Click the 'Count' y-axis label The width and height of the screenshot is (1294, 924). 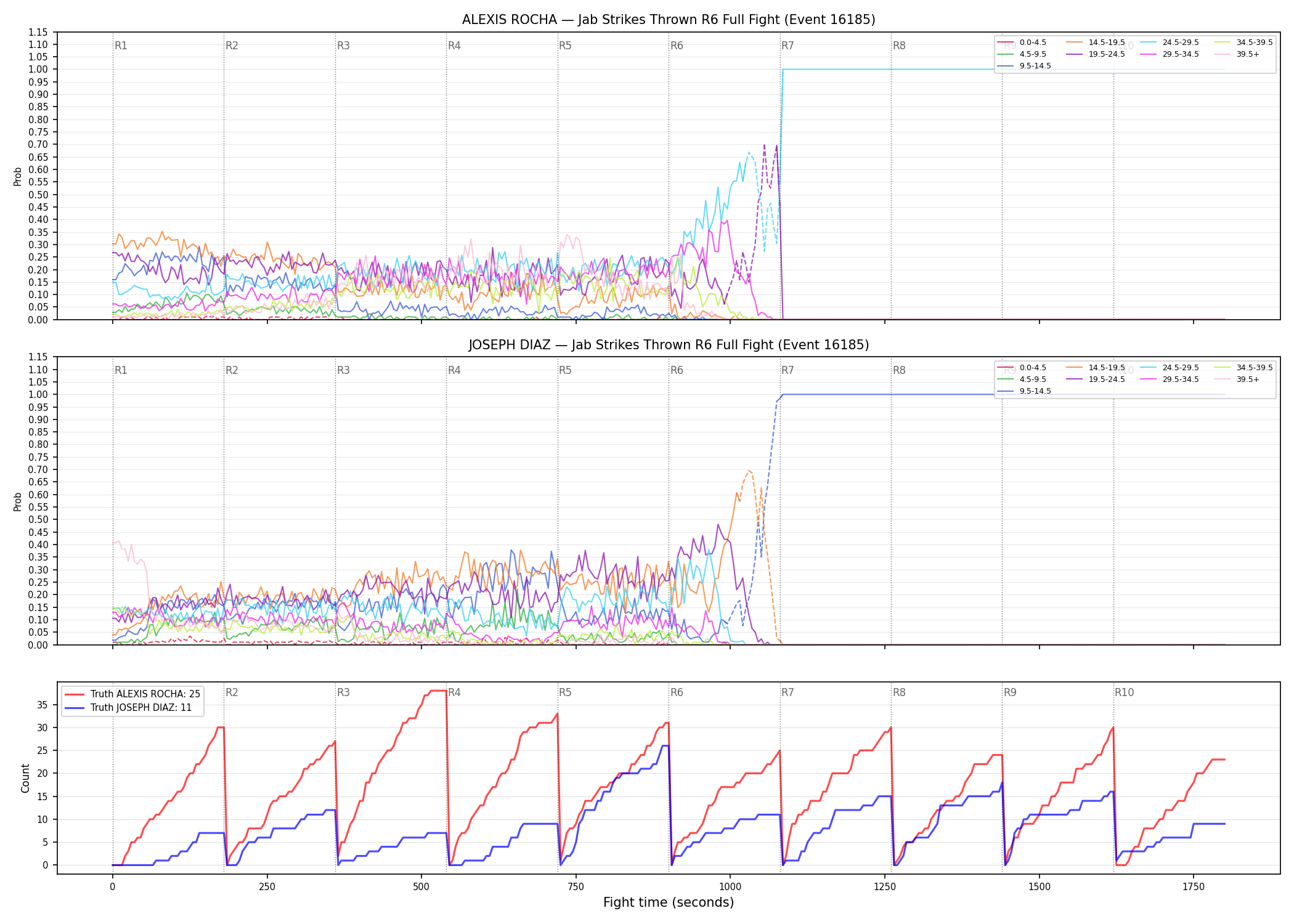[x=25, y=778]
